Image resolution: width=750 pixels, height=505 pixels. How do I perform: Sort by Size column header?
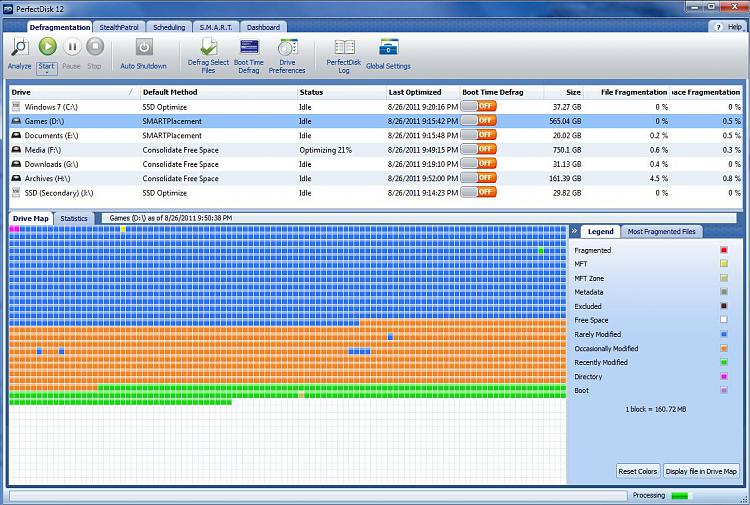[x=563, y=92]
